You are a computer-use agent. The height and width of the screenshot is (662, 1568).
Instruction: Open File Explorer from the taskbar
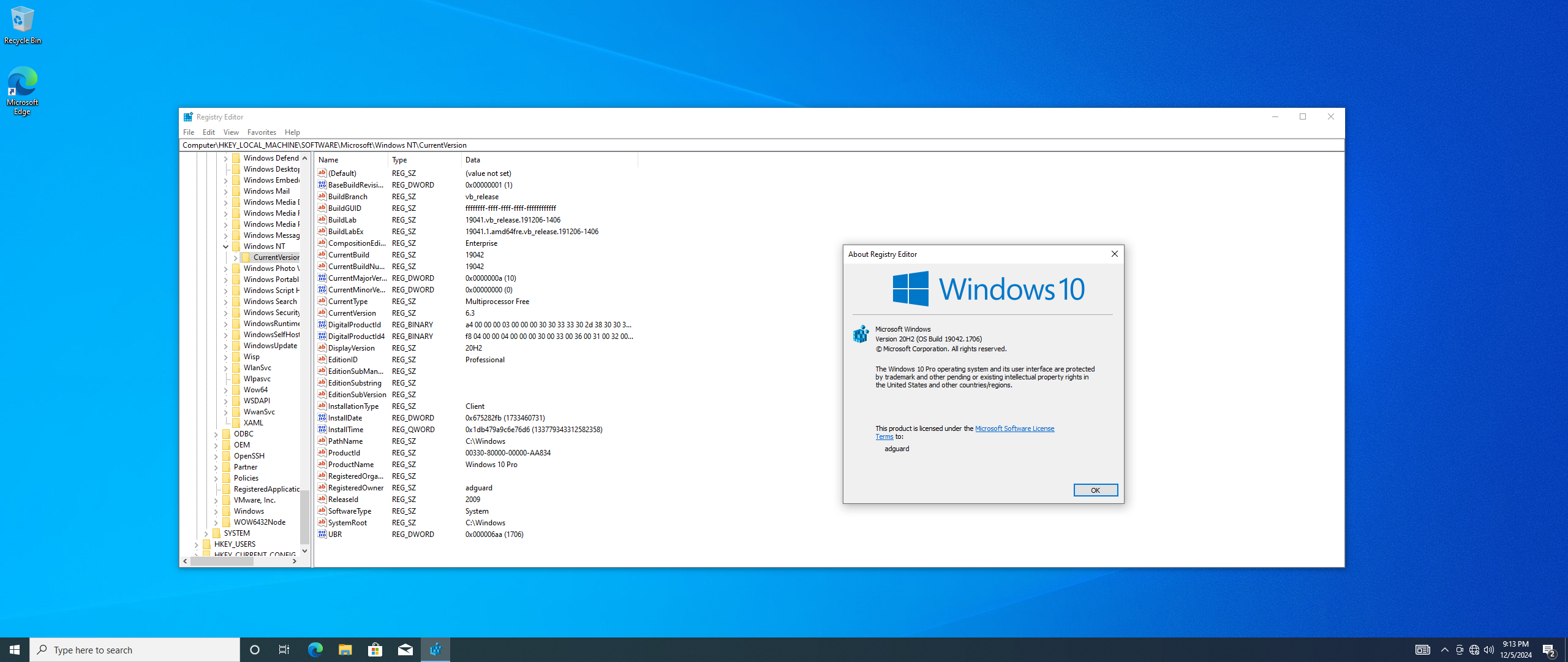coord(345,650)
